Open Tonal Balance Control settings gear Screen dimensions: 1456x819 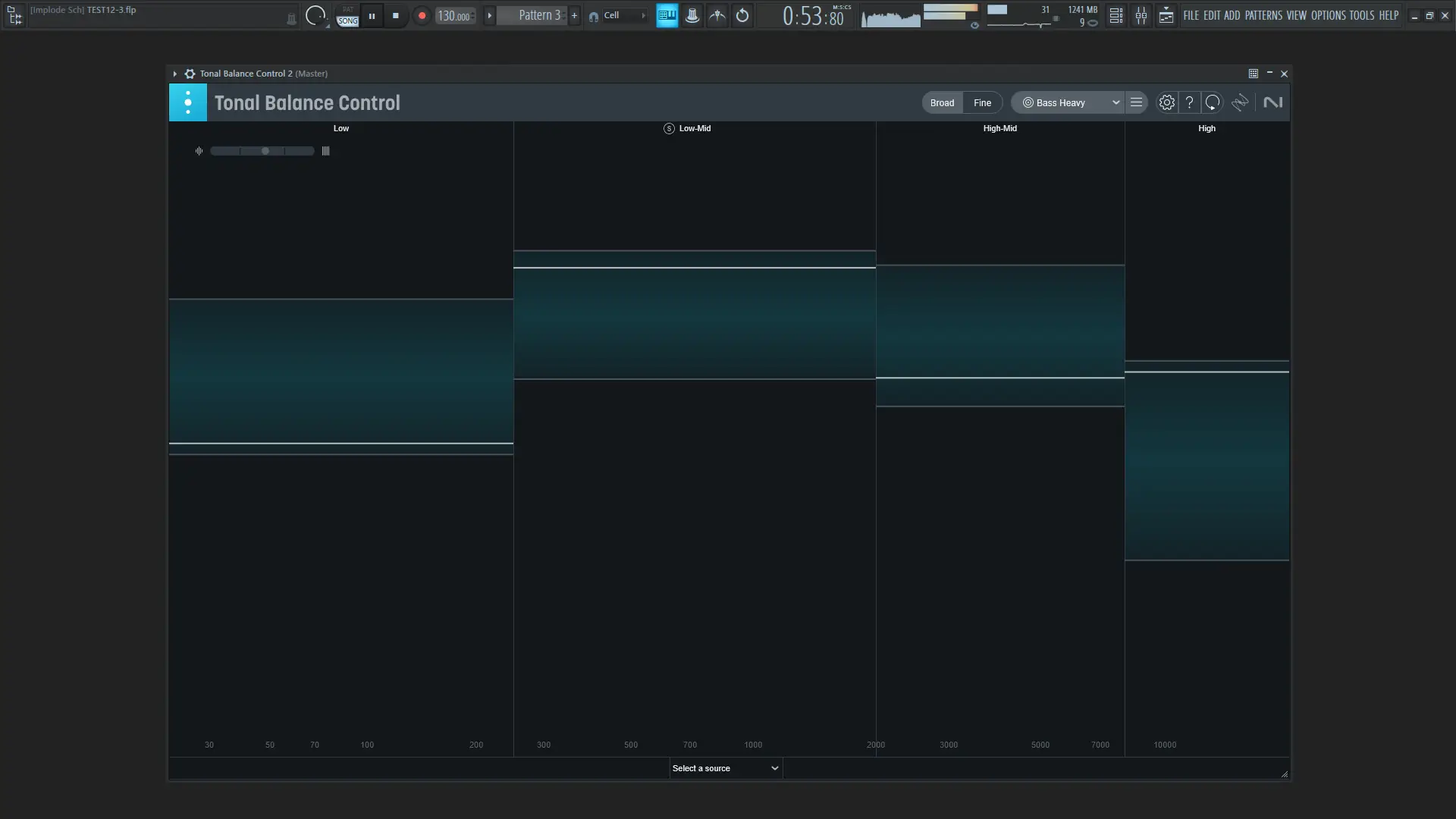(x=1166, y=102)
